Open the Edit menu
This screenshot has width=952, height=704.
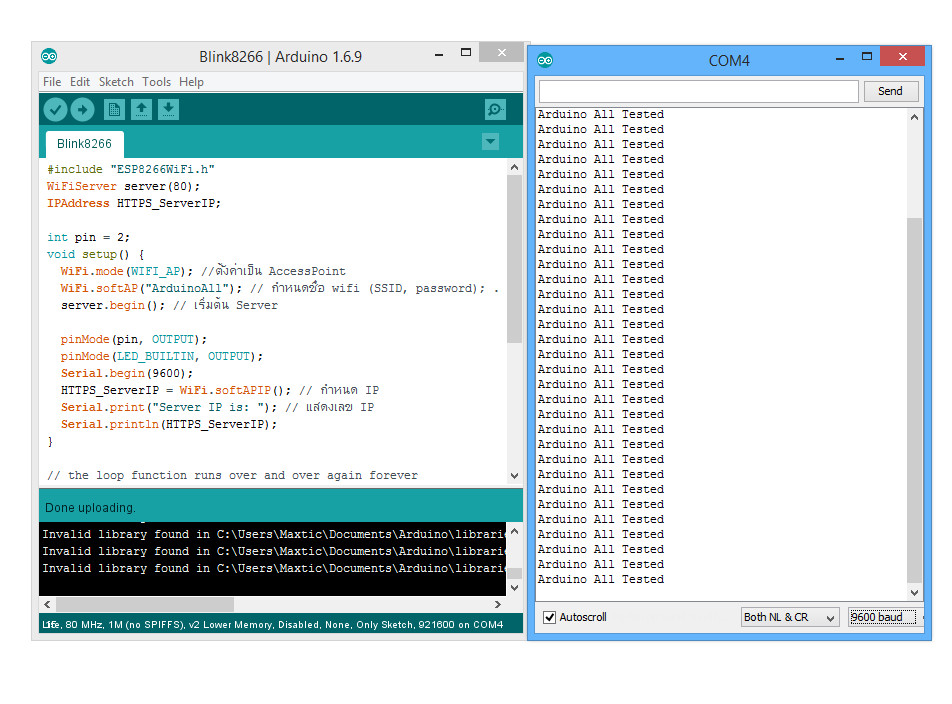pyautogui.click(x=80, y=82)
